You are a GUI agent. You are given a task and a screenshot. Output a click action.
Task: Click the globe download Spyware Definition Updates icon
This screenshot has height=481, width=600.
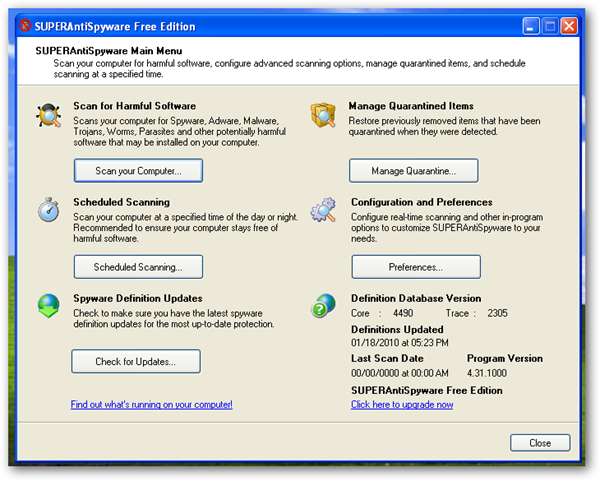(49, 306)
